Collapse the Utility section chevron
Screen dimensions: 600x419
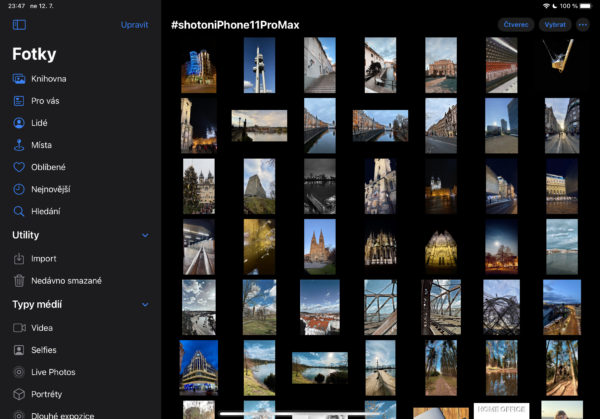tap(145, 235)
